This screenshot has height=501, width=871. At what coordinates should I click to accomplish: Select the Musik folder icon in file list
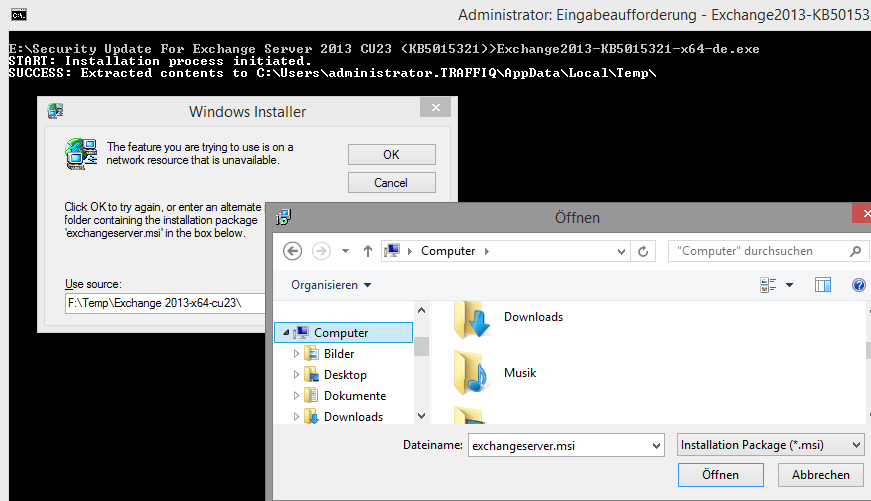point(471,372)
